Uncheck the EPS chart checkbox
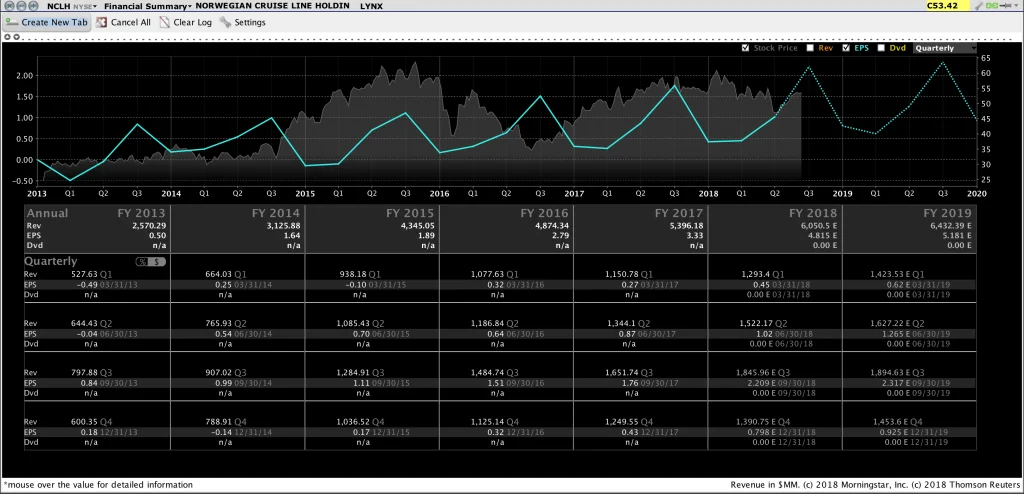The width and height of the screenshot is (1024, 494). pyautogui.click(x=846, y=48)
